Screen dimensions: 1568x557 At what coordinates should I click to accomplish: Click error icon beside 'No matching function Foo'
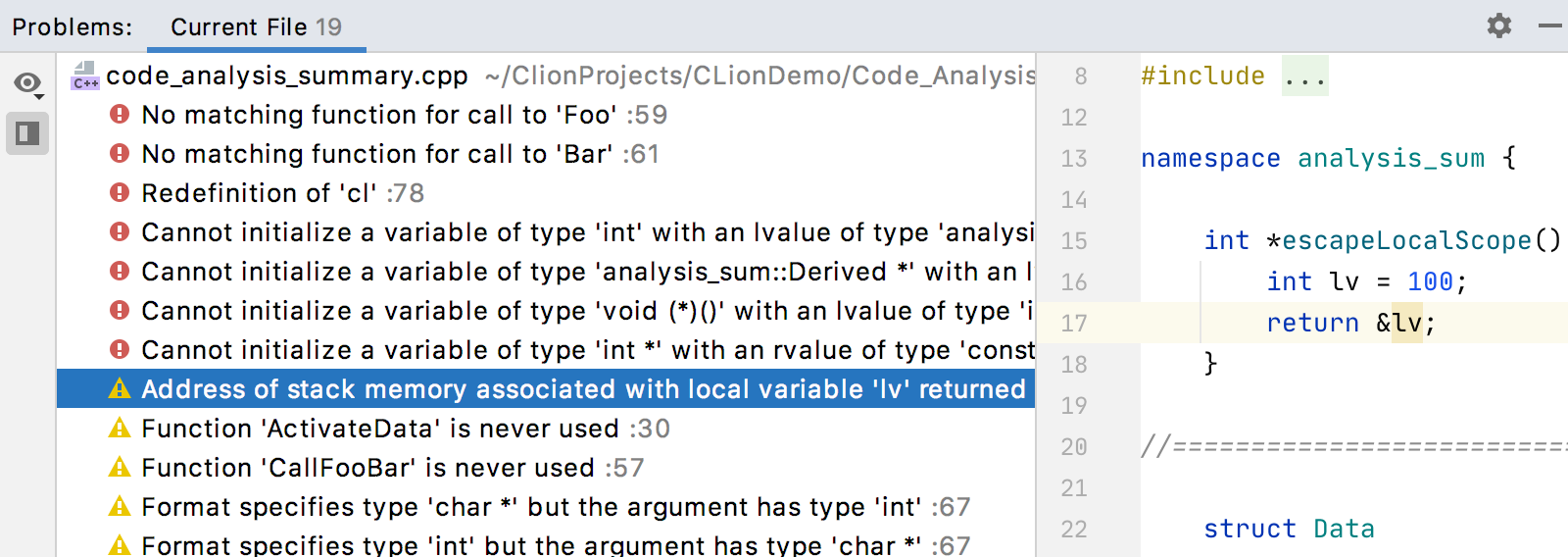120,115
